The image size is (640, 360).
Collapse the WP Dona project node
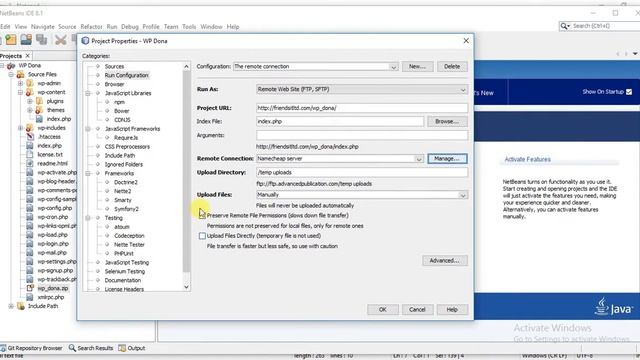pyautogui.click(x=2, y=65)
